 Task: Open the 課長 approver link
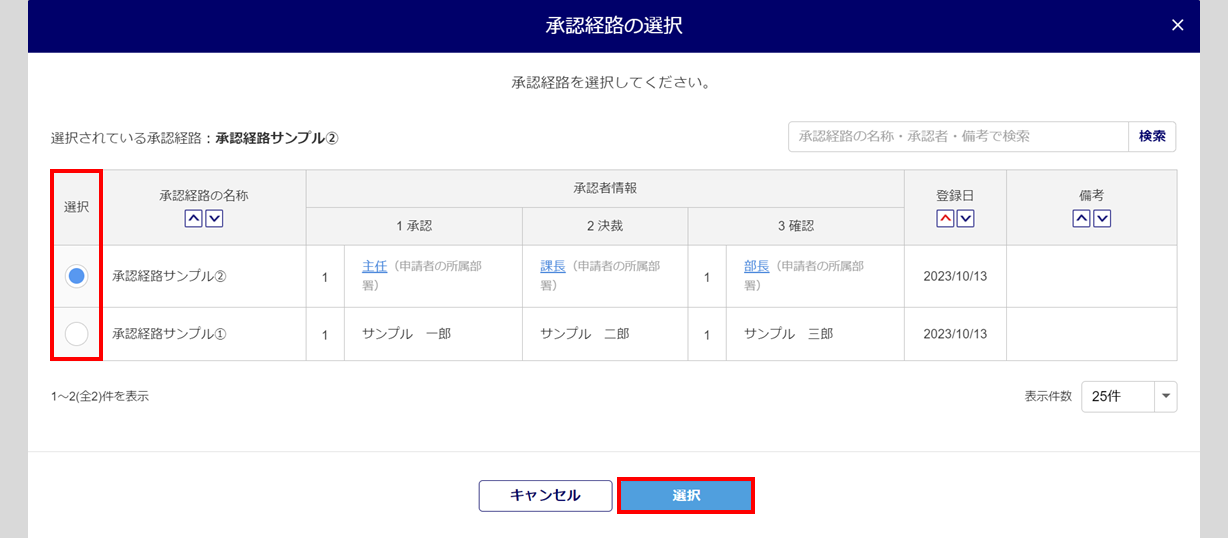point(553,267)
